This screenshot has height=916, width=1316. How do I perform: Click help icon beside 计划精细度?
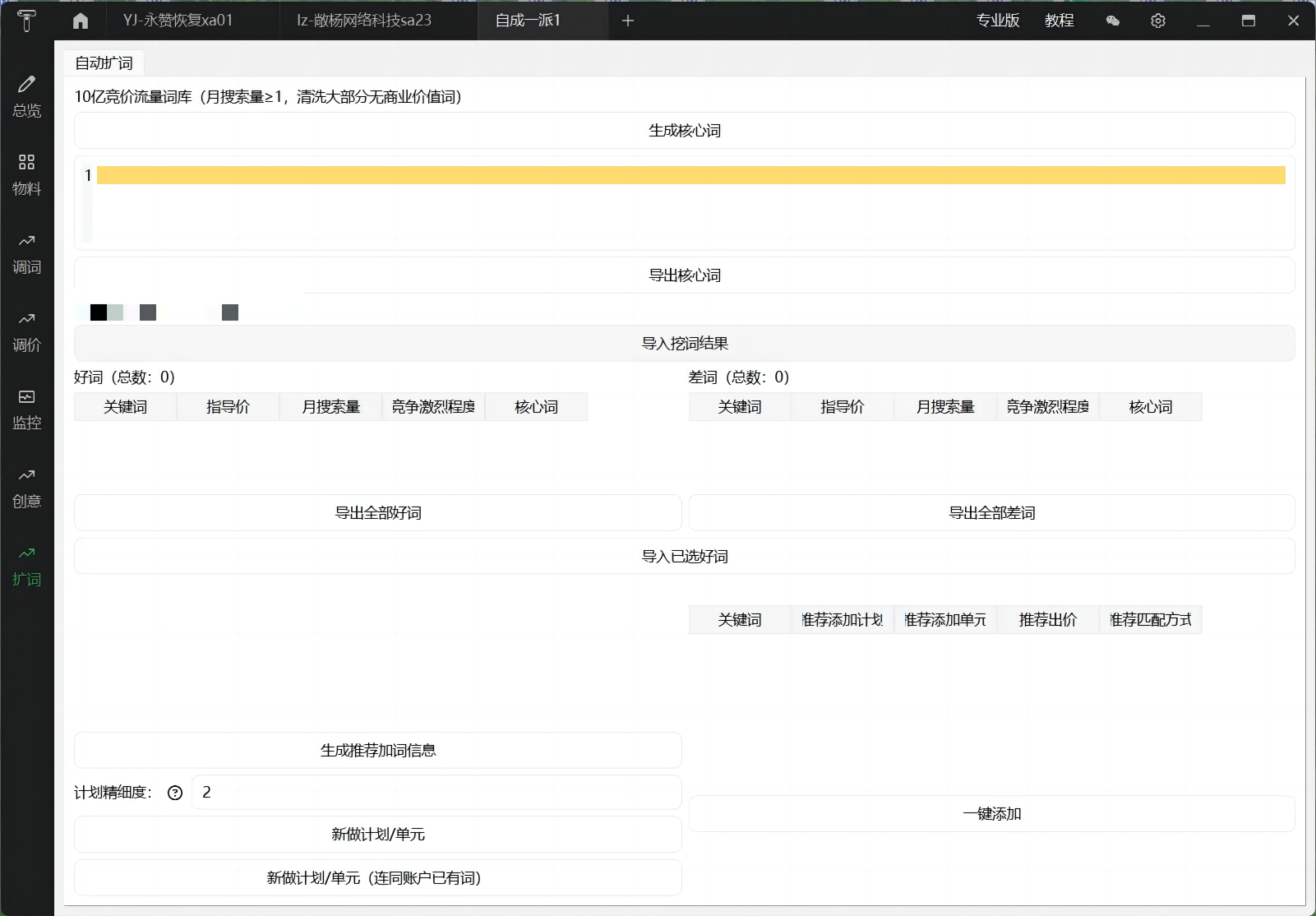click(x=175, y=793)
